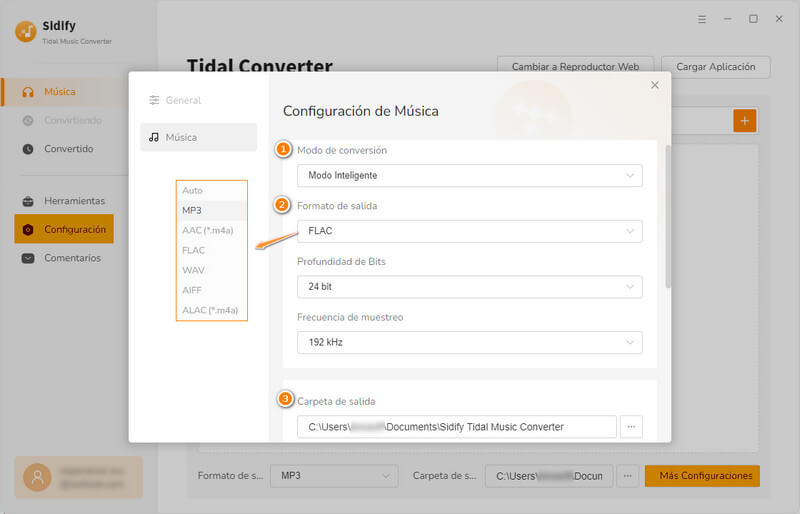The height and width of the screenshot is (514, 800).
Task: Browse folder via bottom bar ellipsis button
Action: coord(628,476)
